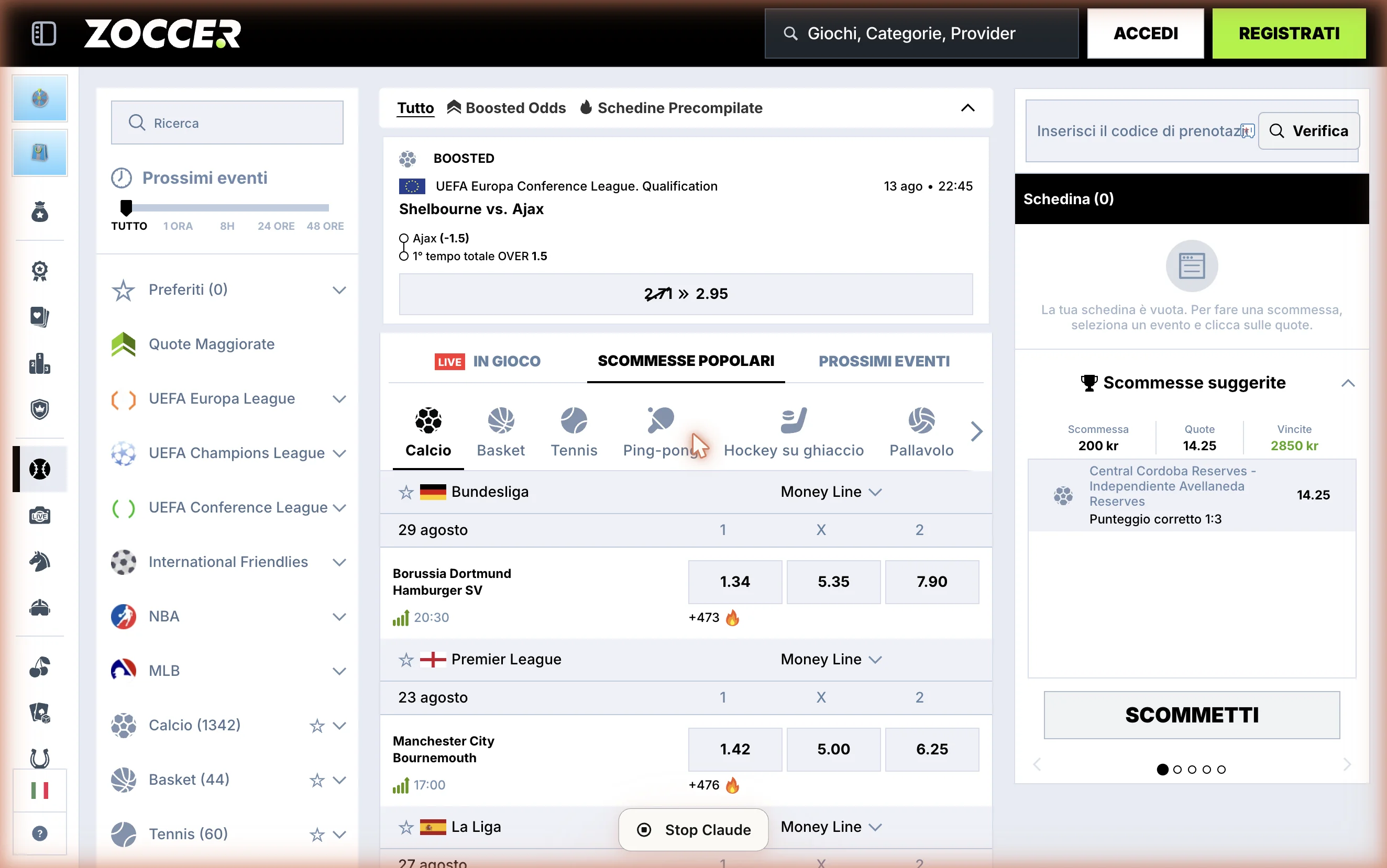
Task: Switch to Schedine Precompilate tab
Action: pos(671,108)
